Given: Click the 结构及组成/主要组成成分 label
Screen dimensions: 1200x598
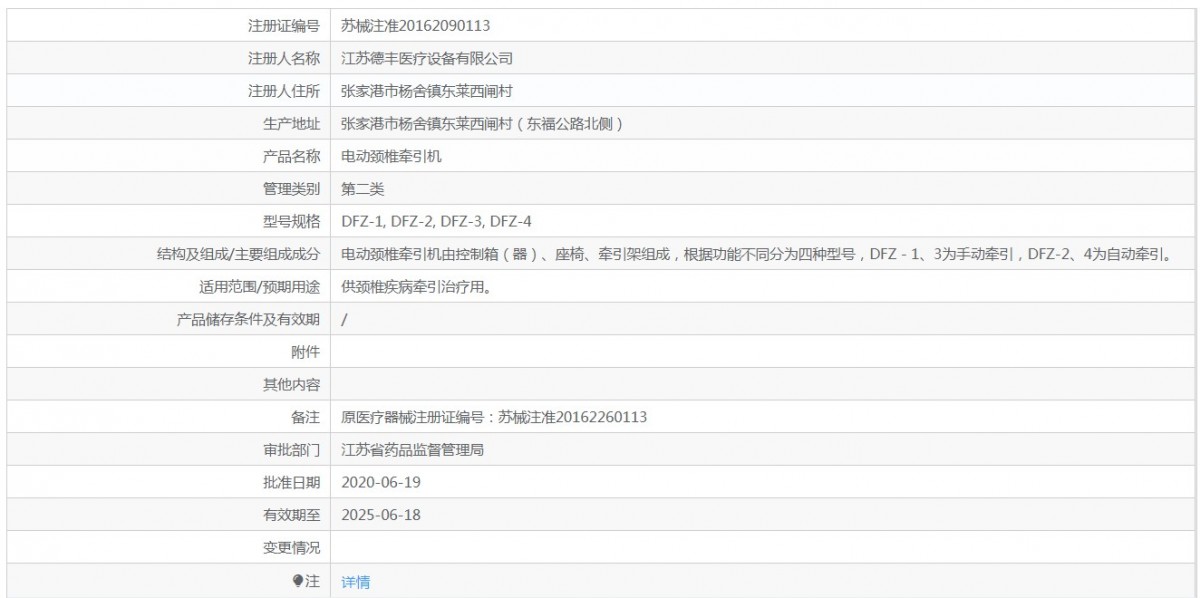Looking at the screenshot, I should 238,254.
